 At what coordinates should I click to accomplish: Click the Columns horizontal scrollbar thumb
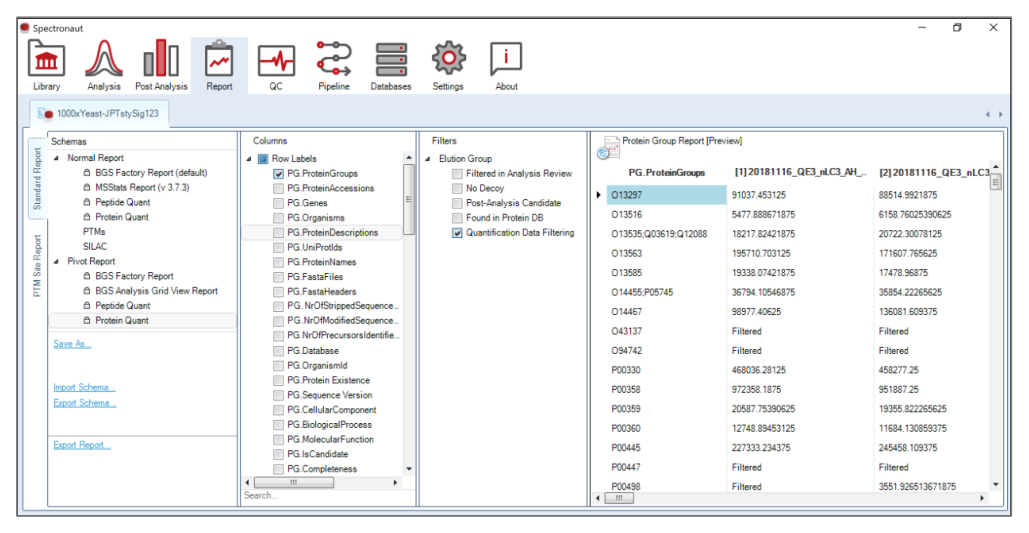[293, 482]
